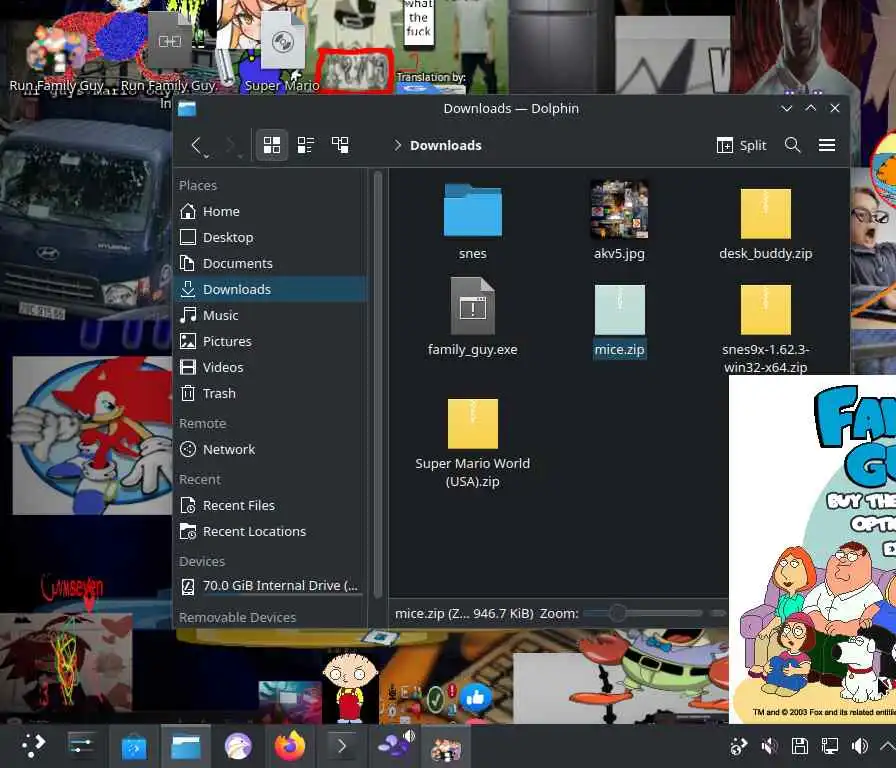Select snes9x-1.62.3-win32-x64.zip archive icon
This screenshot has width=896, height=768.
(x=766, y=309)
